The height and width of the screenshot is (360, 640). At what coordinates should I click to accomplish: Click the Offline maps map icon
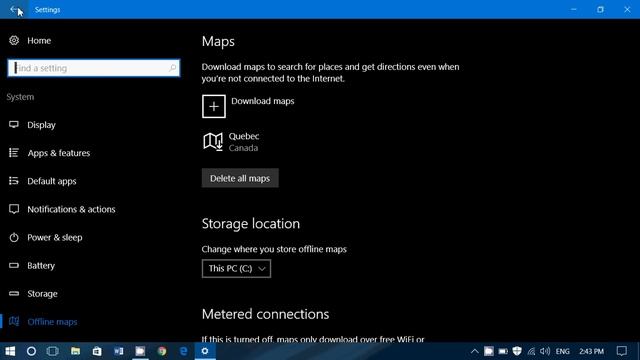14,321
